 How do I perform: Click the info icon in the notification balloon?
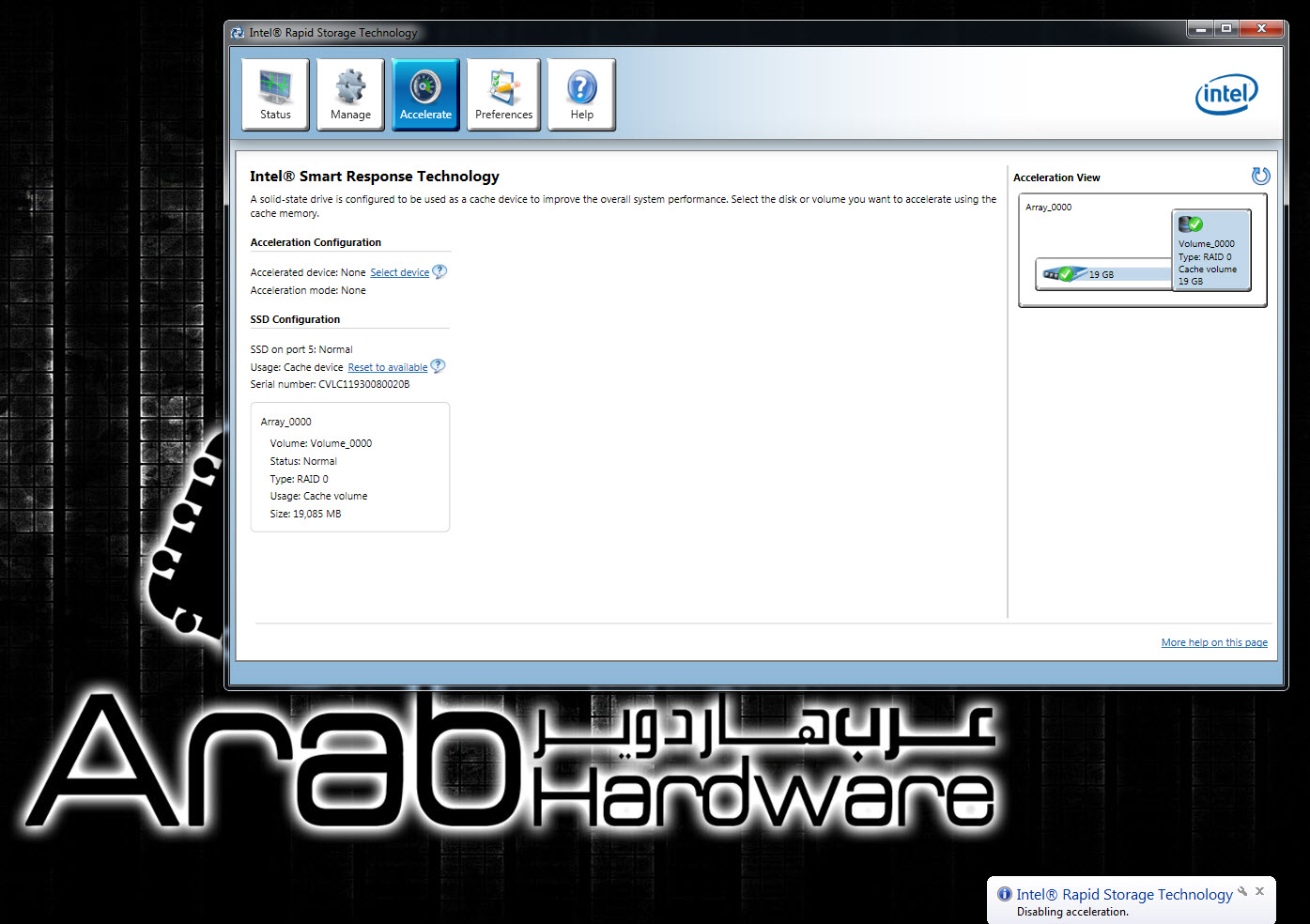[1005, 894]
